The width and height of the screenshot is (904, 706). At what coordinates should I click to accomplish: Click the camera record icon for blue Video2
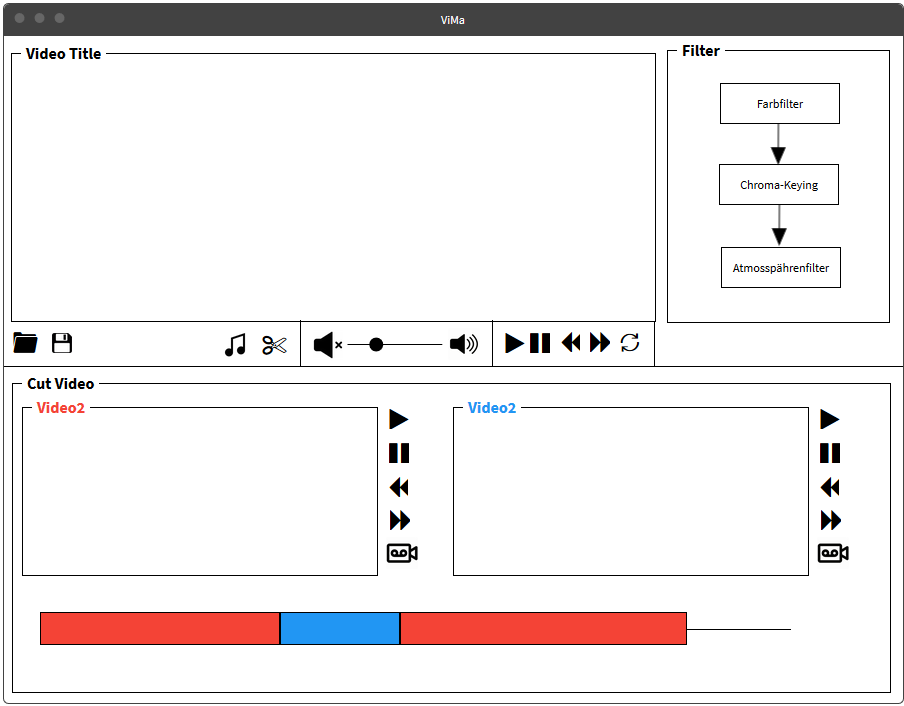coord(833,553)
